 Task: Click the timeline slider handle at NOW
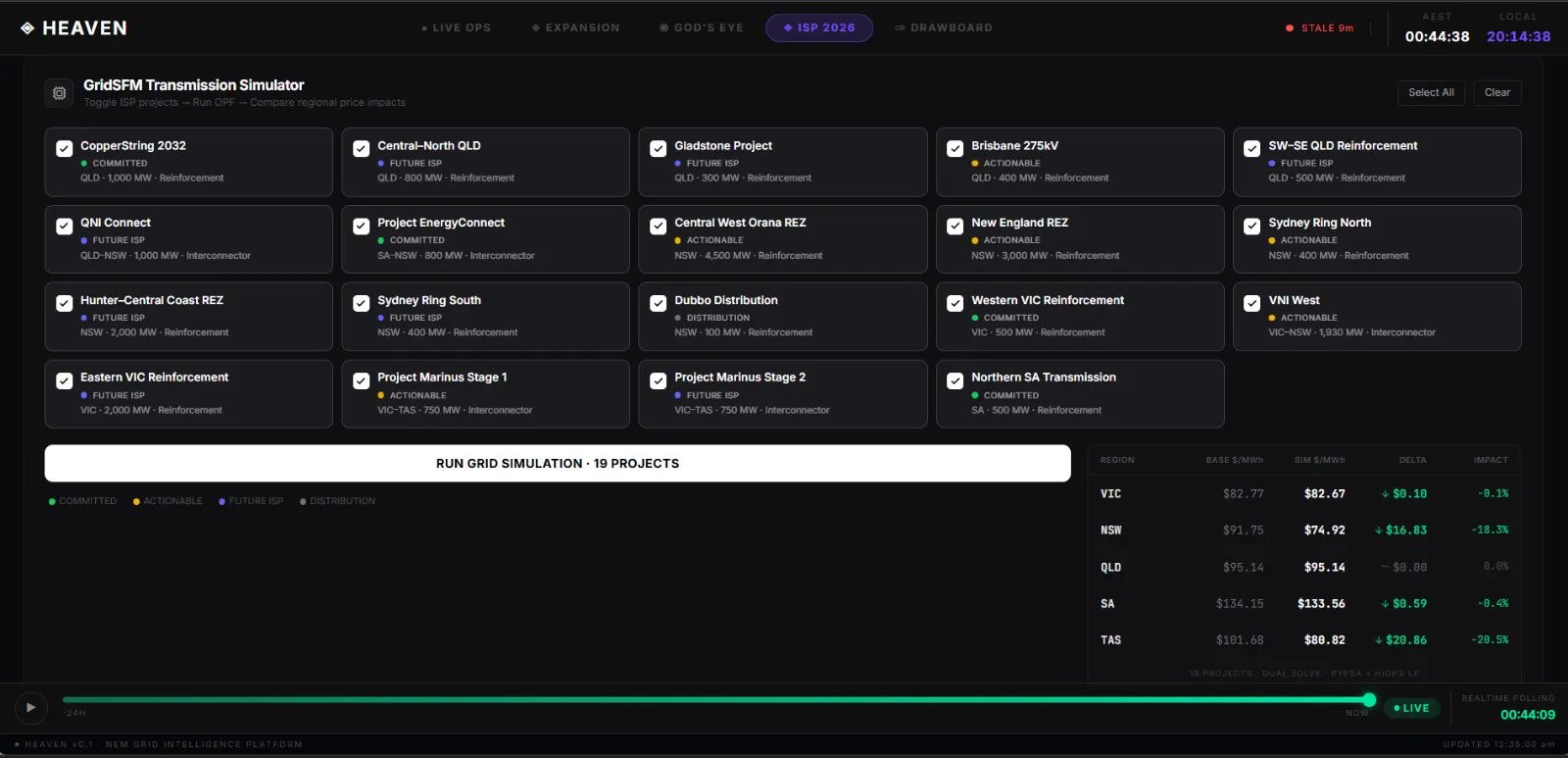(1369, 700)
